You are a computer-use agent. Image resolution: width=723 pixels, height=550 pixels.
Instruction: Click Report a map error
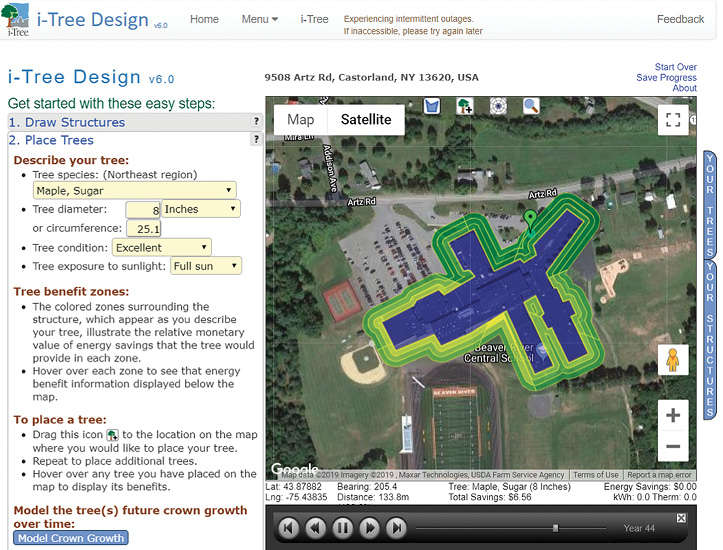tap(659, 474)
